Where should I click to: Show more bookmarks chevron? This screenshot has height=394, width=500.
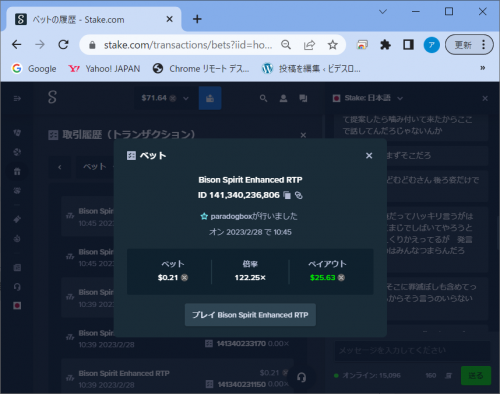[x=482, y=68]
